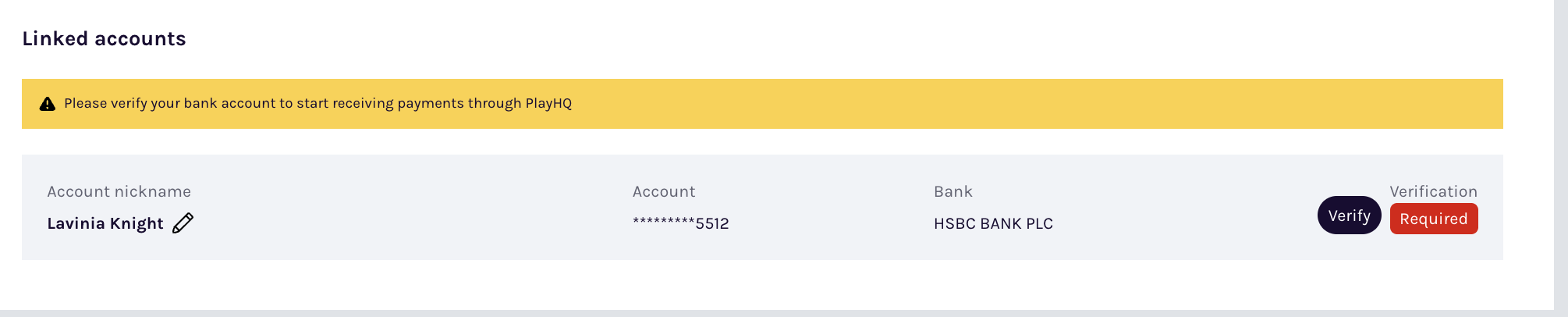Click the word PlayHQ in the banner
Screen dimensions: 1568x317
point(548,103)
